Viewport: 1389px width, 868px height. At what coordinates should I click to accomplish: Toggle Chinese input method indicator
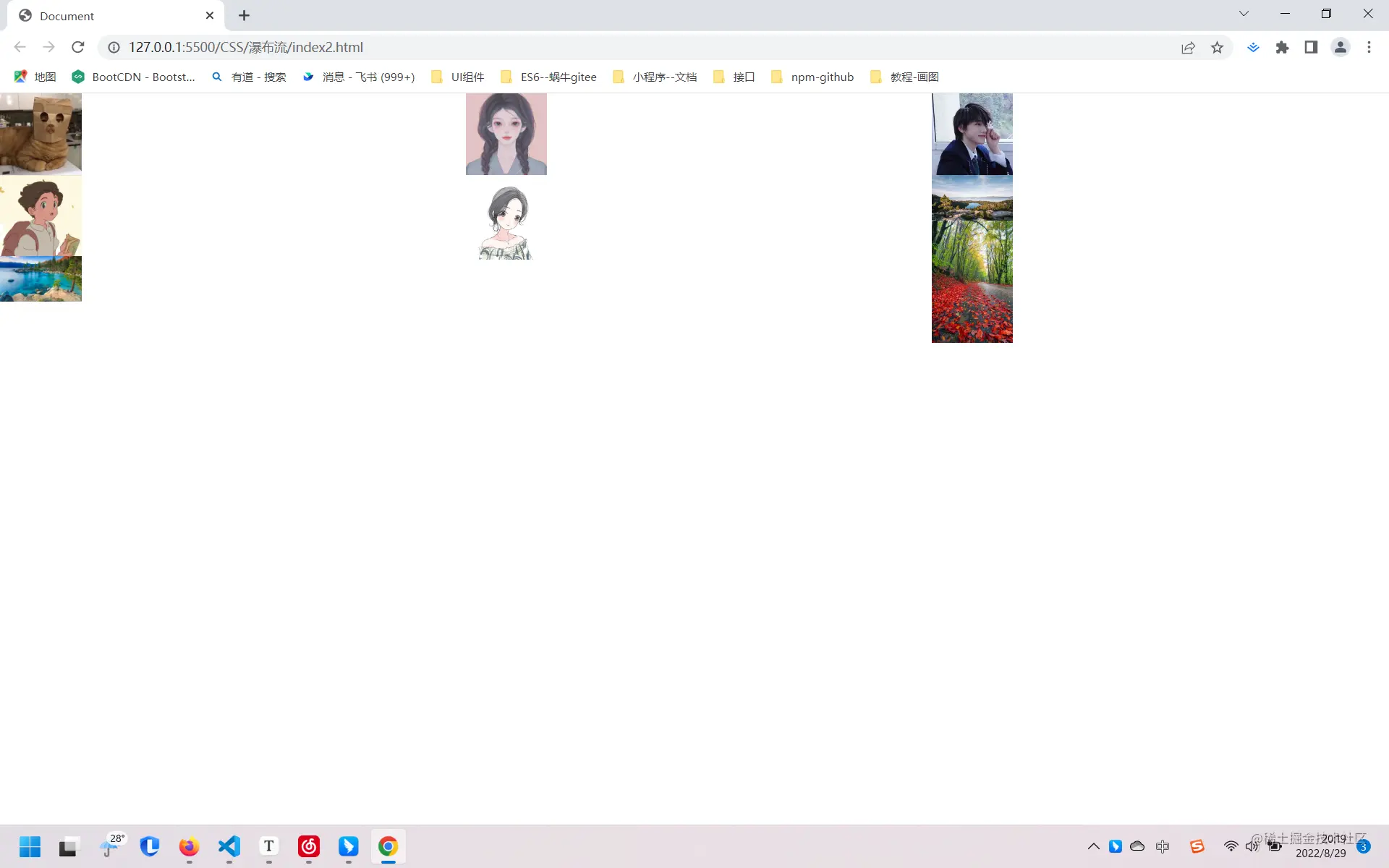tap(1163, 846)
